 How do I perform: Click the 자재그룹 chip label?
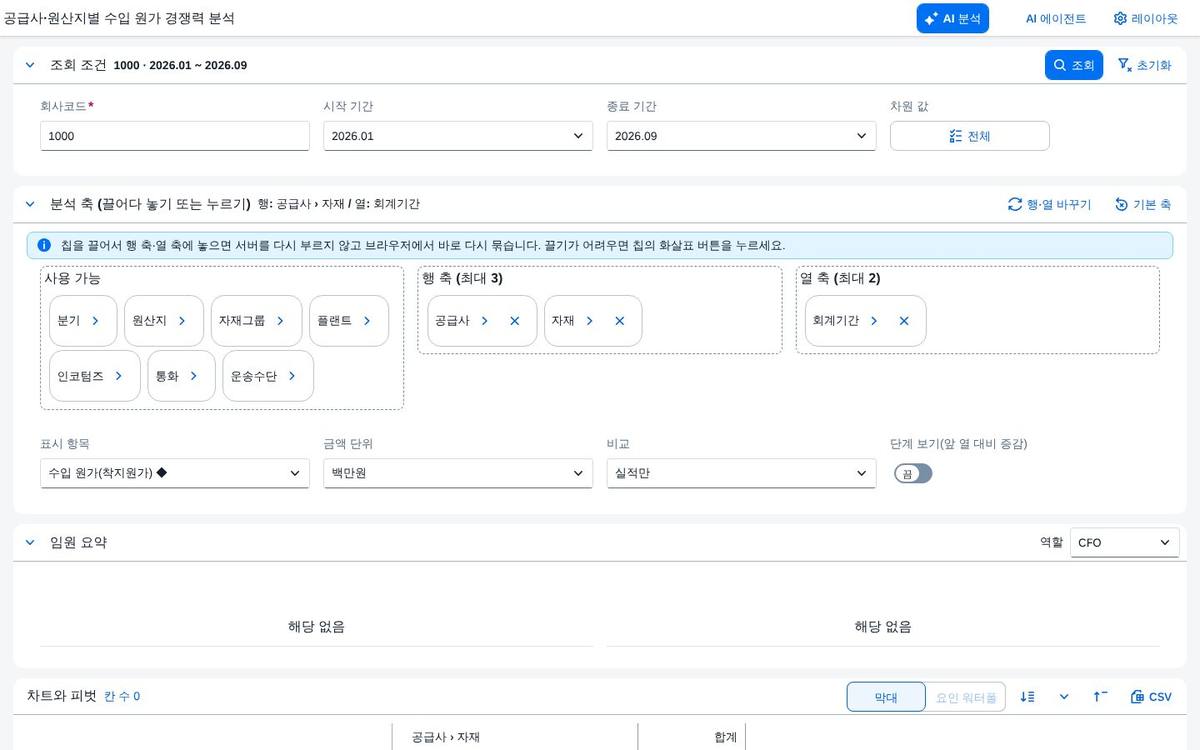[x=242, y=321]
